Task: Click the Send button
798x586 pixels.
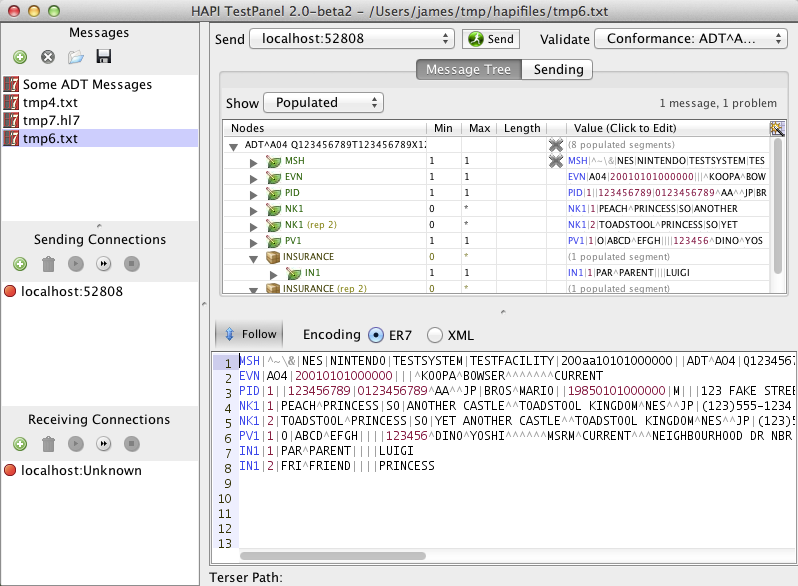Action: pos(490,39)
